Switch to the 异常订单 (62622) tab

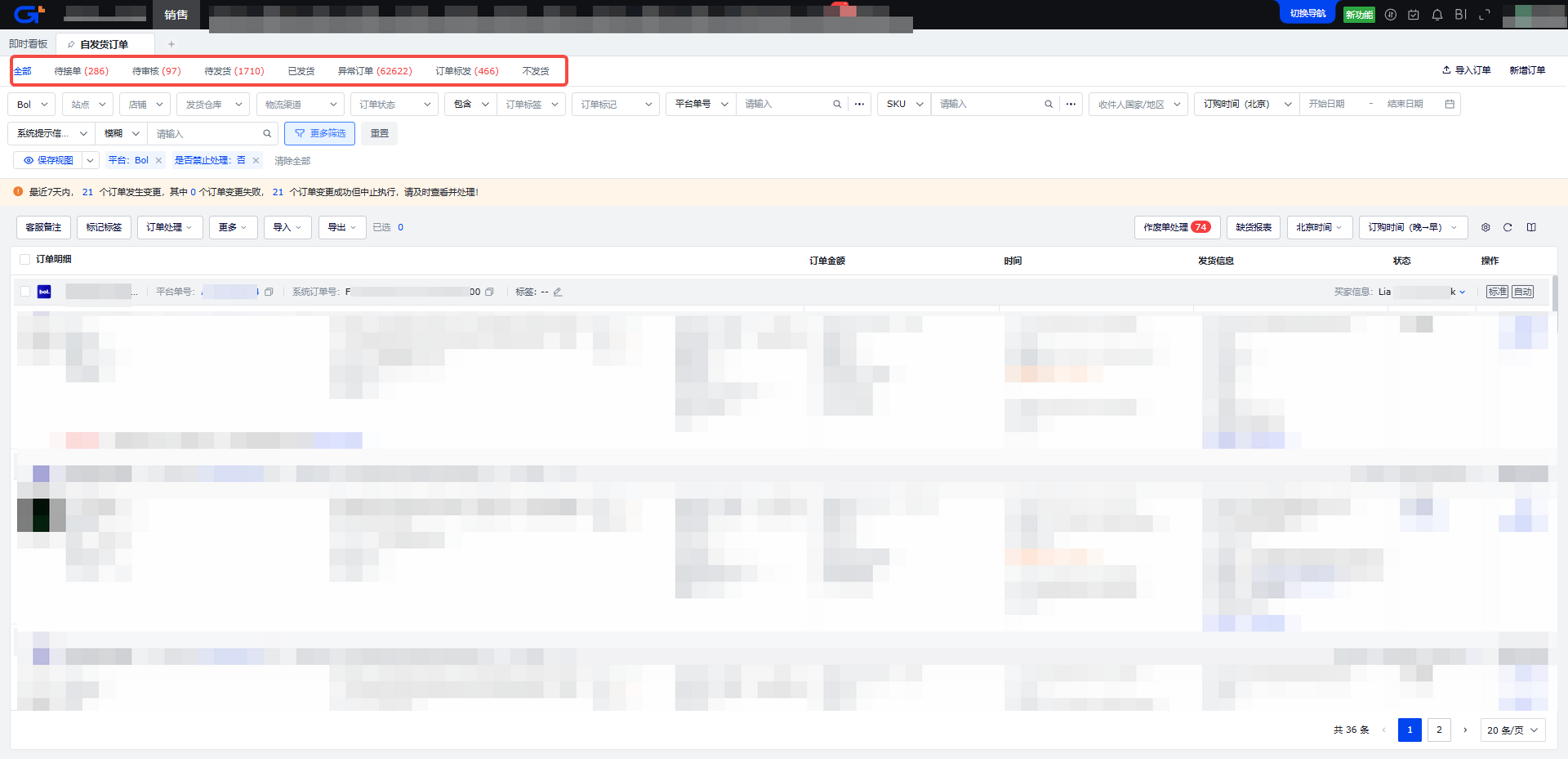(x=375, y=71)
